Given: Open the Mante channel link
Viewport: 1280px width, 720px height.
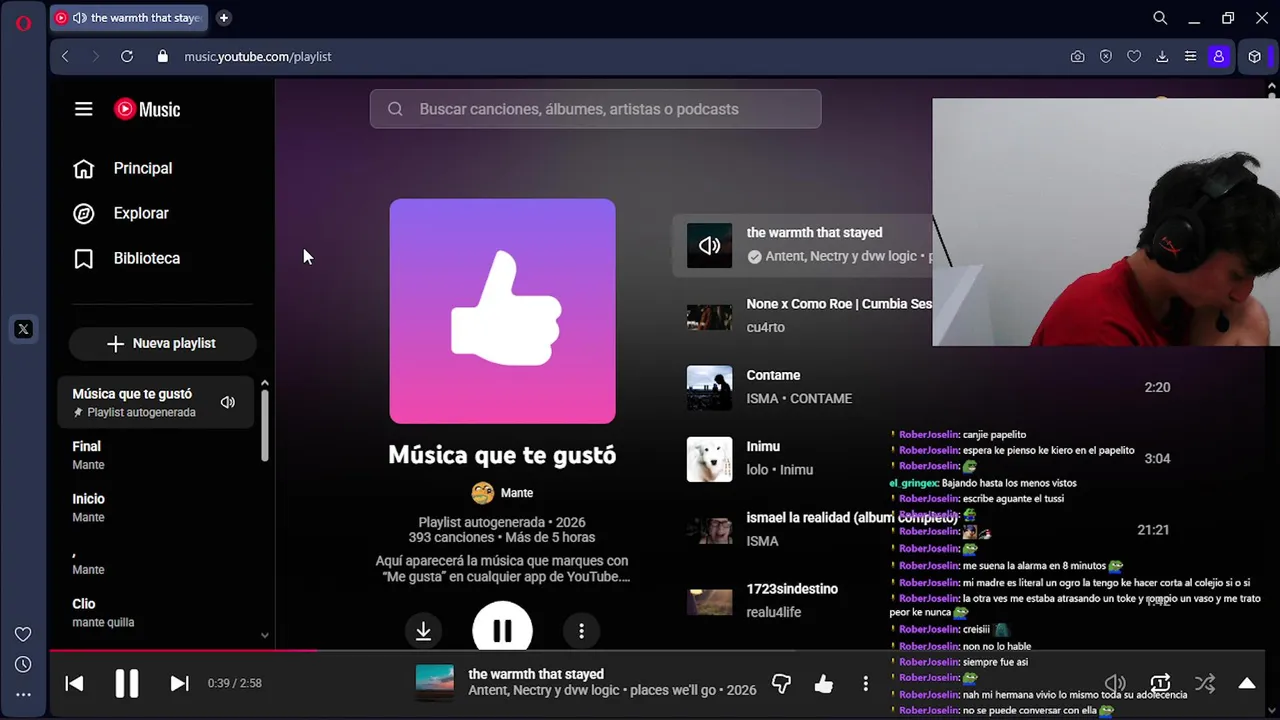Looking at the screenshot, I should coord(516,493).
